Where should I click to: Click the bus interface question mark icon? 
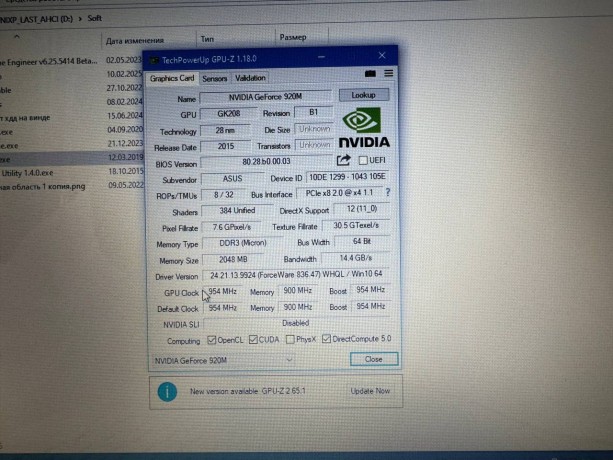[387, 192]
